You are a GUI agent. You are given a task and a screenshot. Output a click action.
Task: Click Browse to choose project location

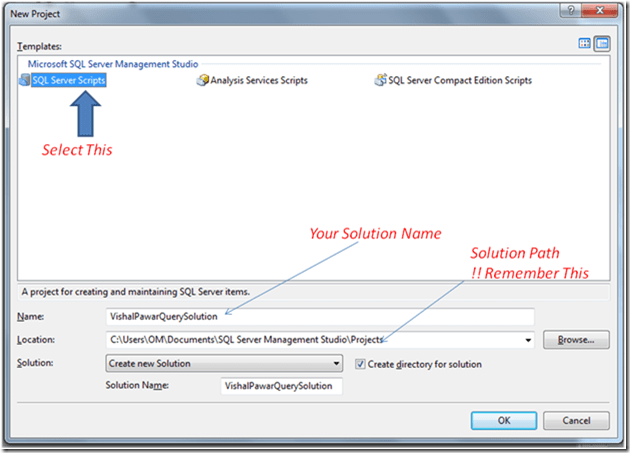pos(576,340)
